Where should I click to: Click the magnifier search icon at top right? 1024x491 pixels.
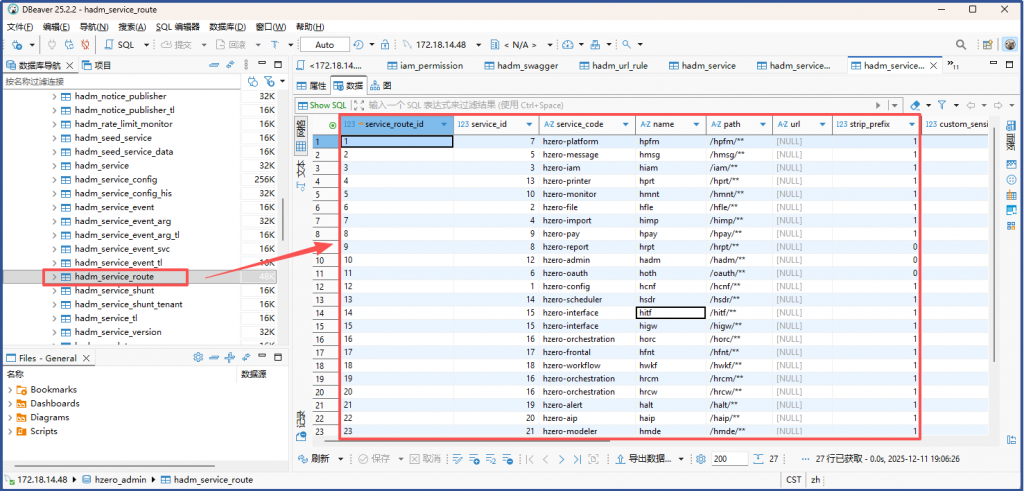point(960,45)
